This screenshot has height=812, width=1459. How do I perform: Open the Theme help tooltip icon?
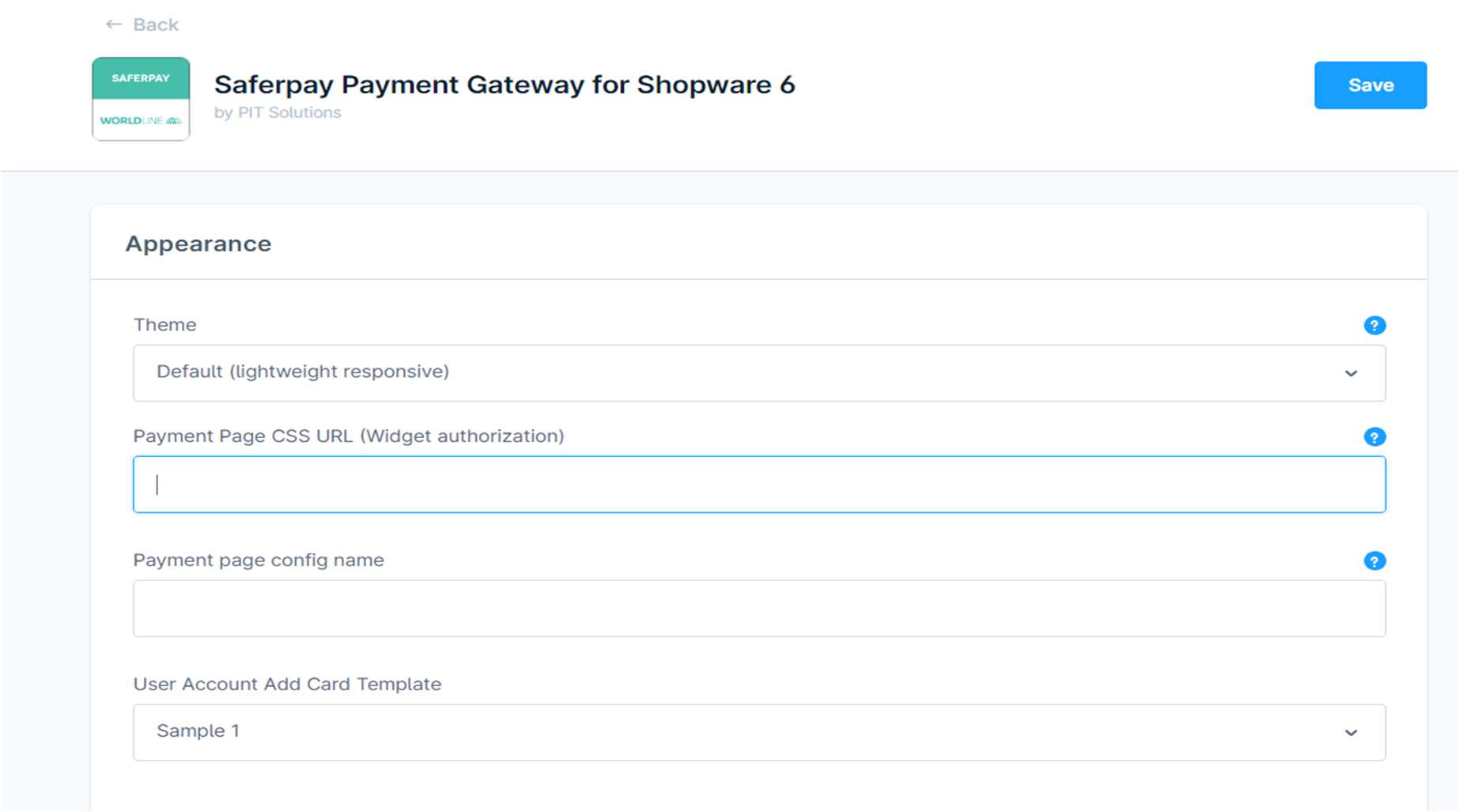1374,326
